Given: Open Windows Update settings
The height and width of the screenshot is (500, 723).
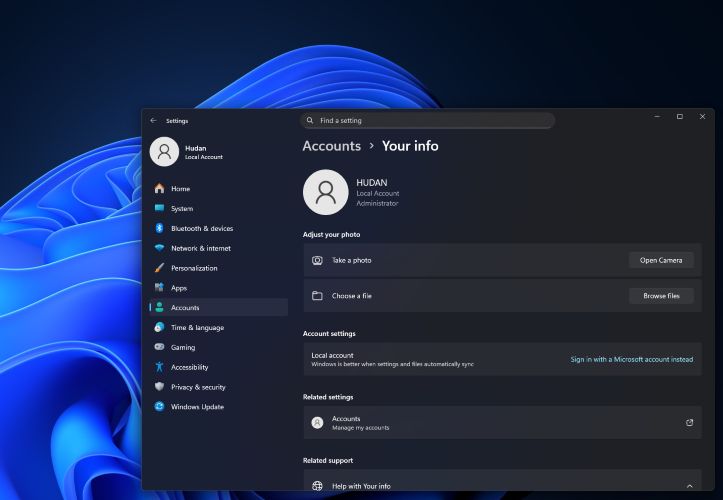Looking at the screenshot, I should 197,407.
